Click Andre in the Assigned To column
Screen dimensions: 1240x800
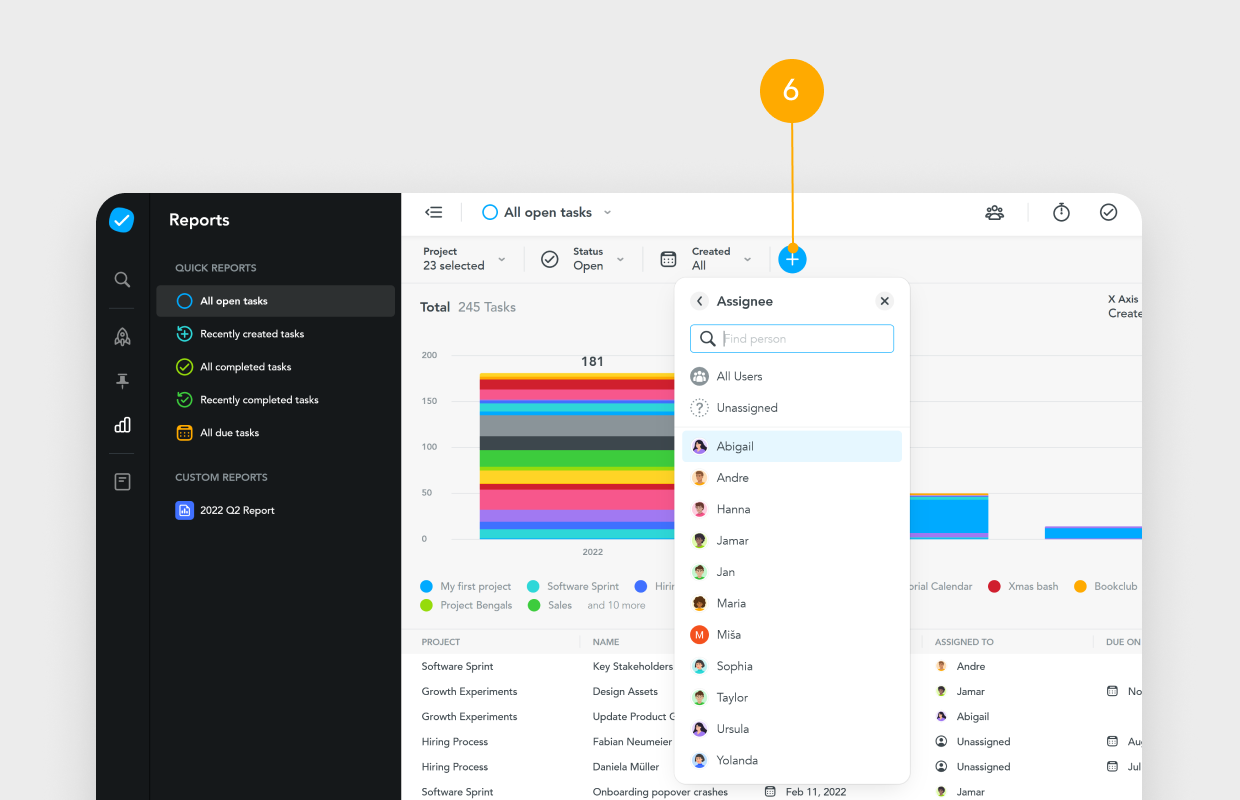(960, 666)
